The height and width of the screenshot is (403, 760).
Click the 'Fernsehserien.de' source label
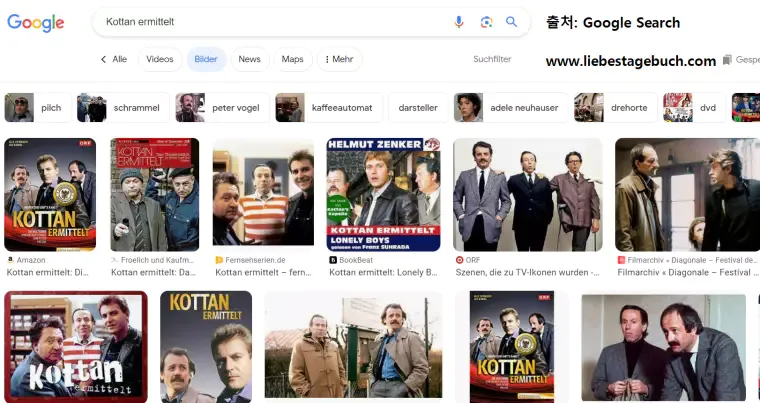(255, 260)
